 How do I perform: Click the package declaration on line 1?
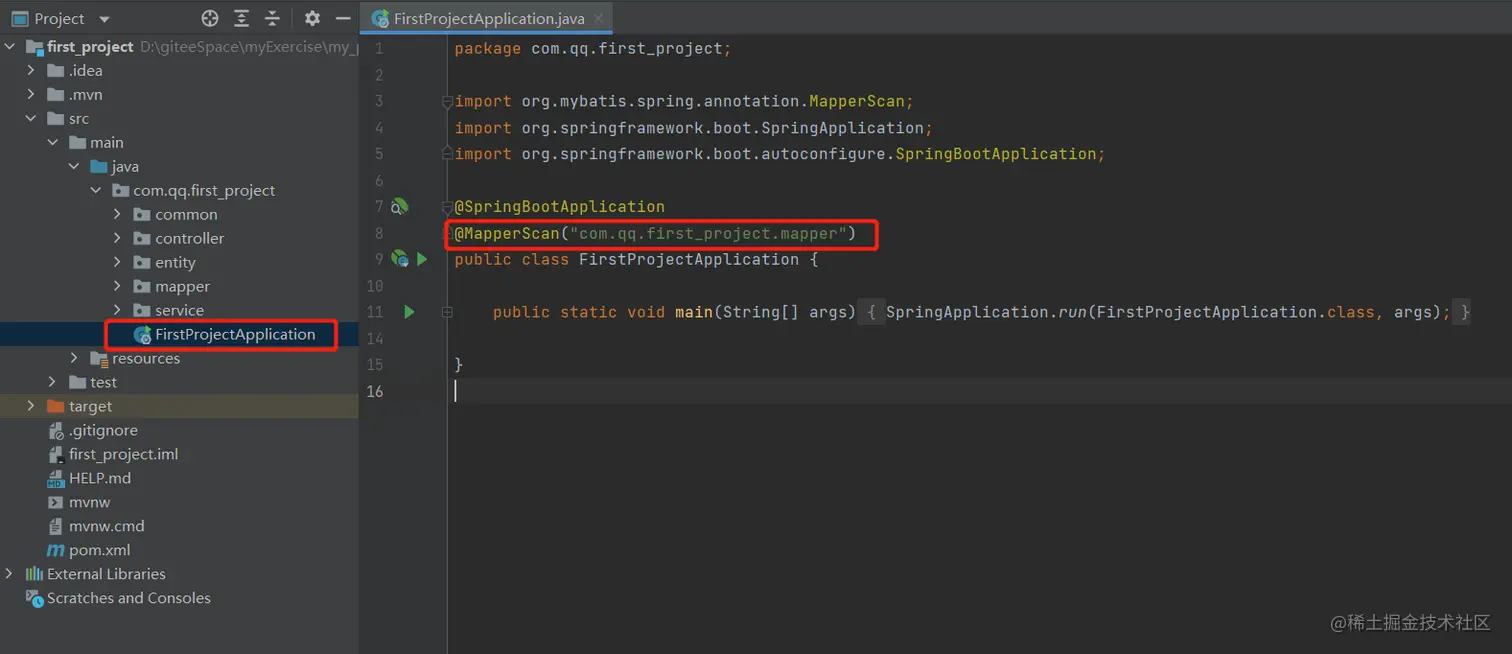[x=593, y=48]
